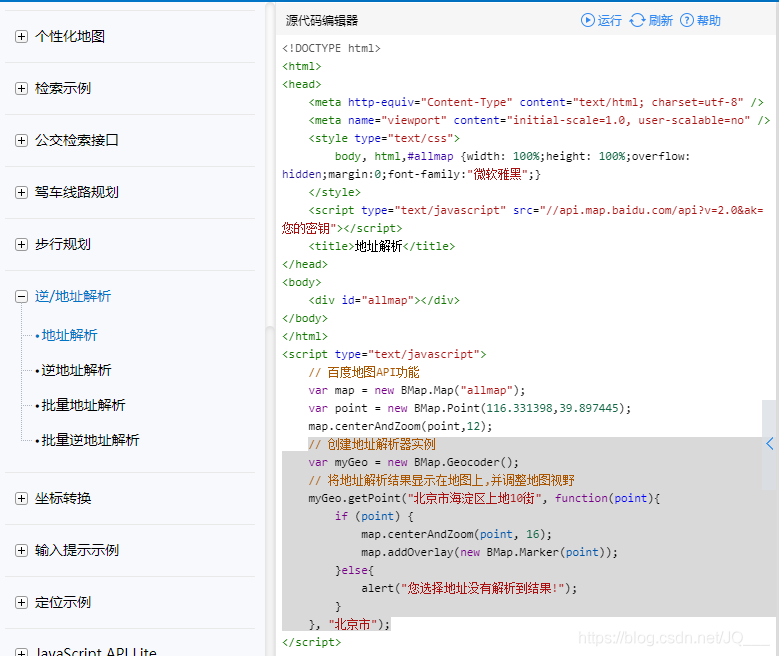The height and width of the screenshot is (656, 779).
Task: Collapse the 逆/地址解析 minus box
Action: pyautogui.click(x=21, y=297)
